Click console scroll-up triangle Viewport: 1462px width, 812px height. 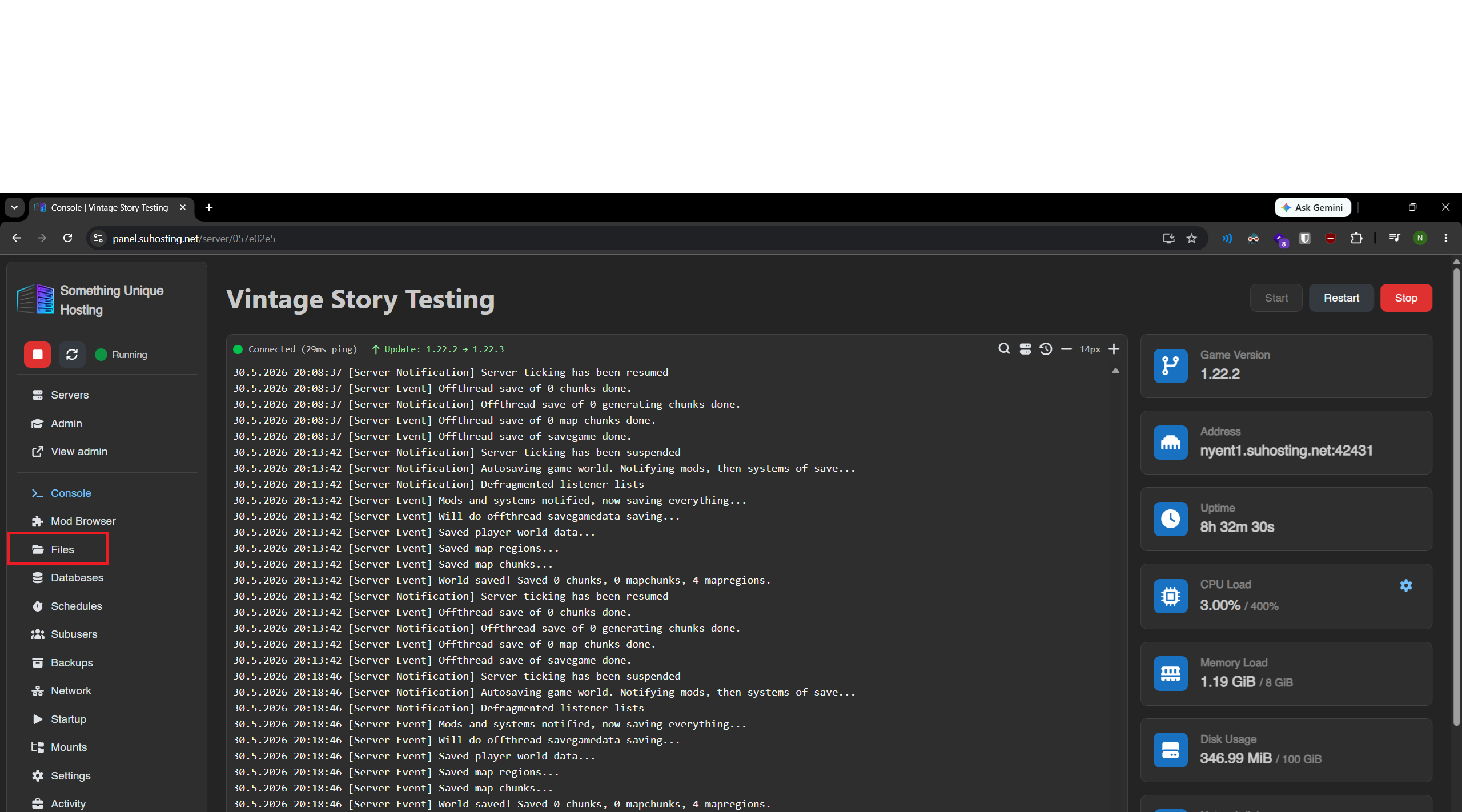point(1115,371)
